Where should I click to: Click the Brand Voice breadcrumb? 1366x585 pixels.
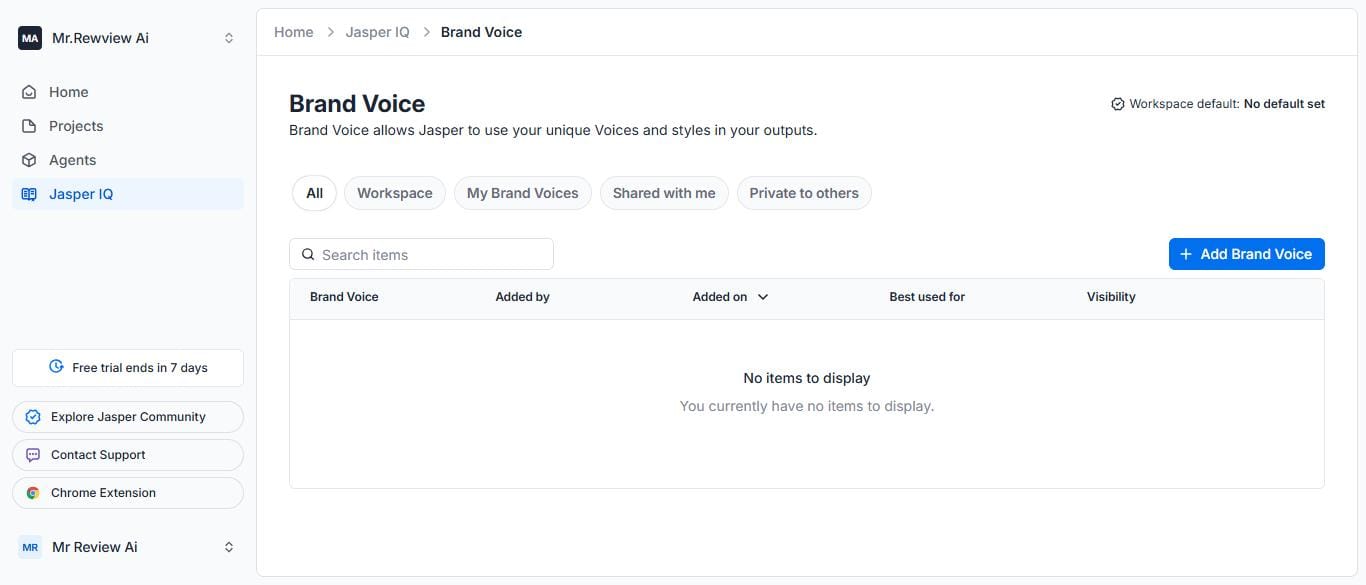click(482, 32)
